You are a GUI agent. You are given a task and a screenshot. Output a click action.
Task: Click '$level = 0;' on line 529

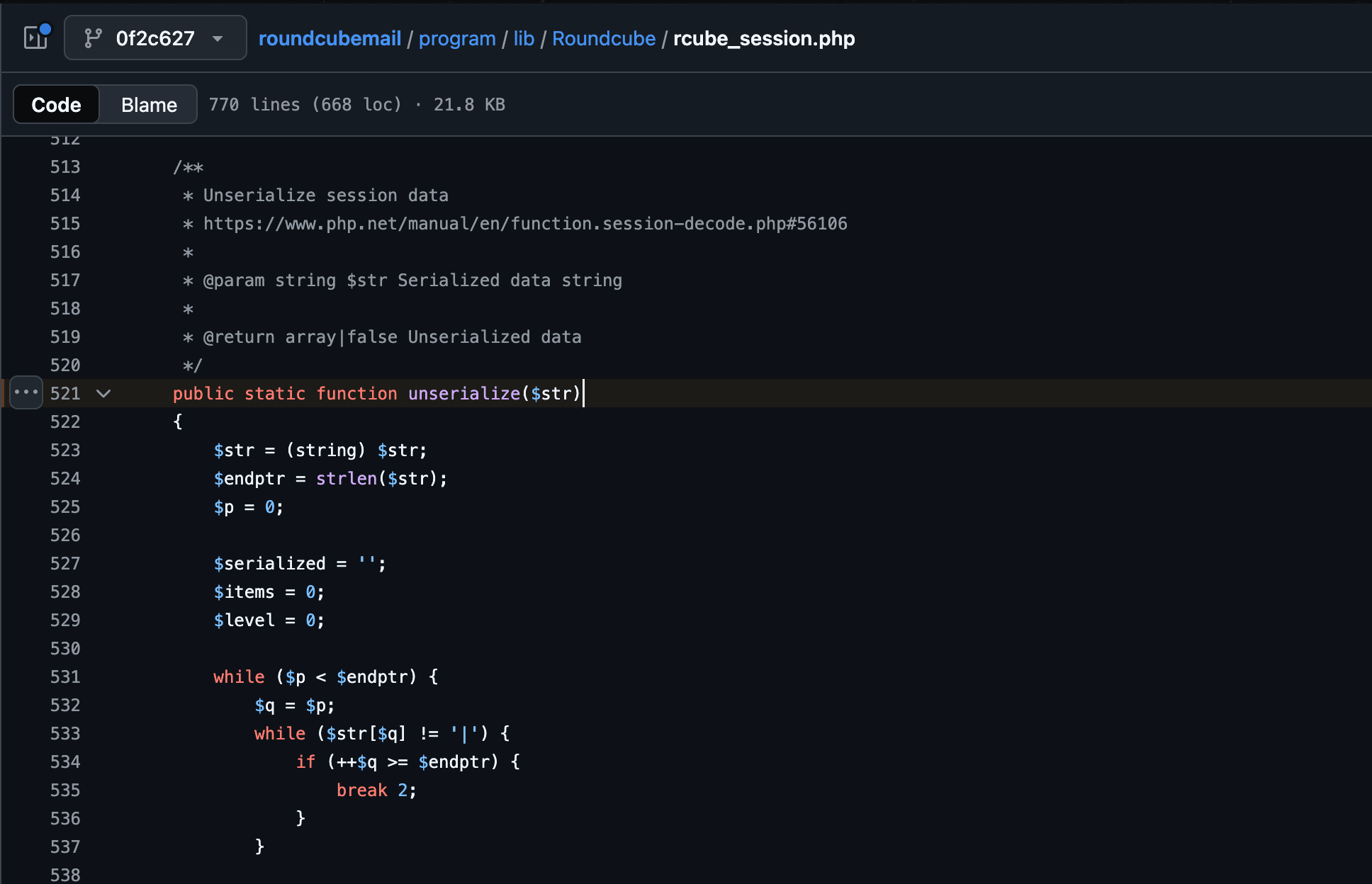click(269, 620)
